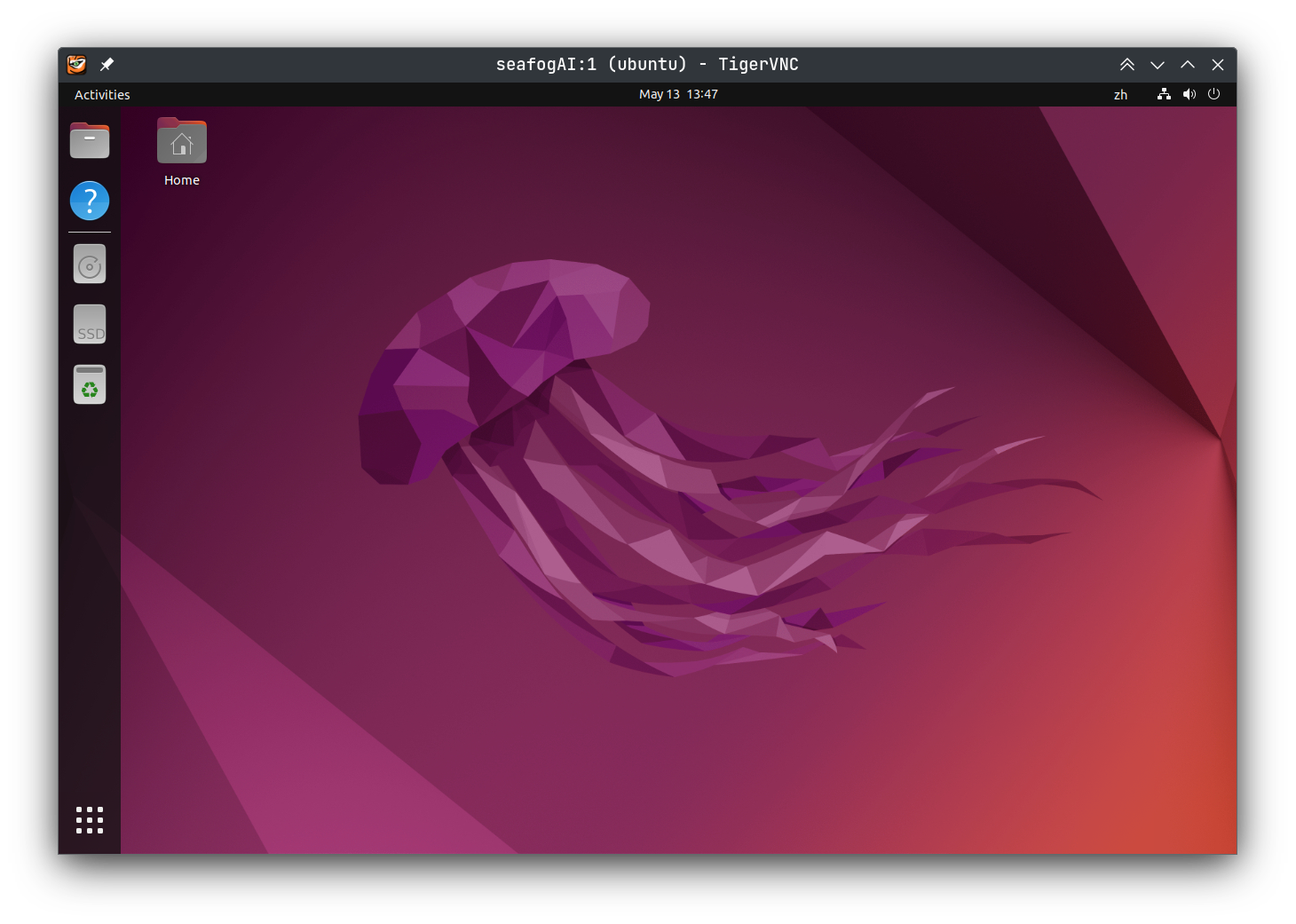Minimize the TigerVNC window with down chevron
Screen dimensions: 1296x924
click(1158, 65)
